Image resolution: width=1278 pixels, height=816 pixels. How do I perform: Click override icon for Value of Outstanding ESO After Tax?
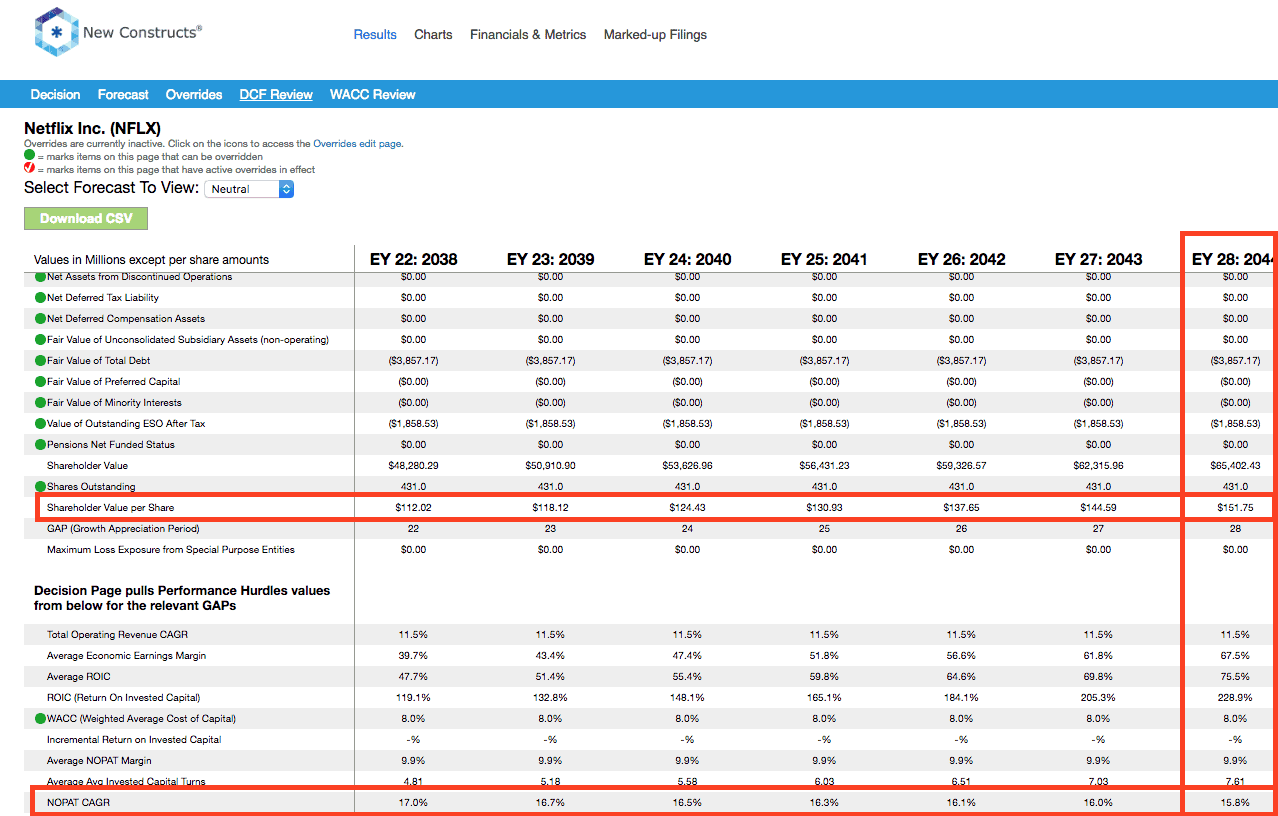point(41,424)
